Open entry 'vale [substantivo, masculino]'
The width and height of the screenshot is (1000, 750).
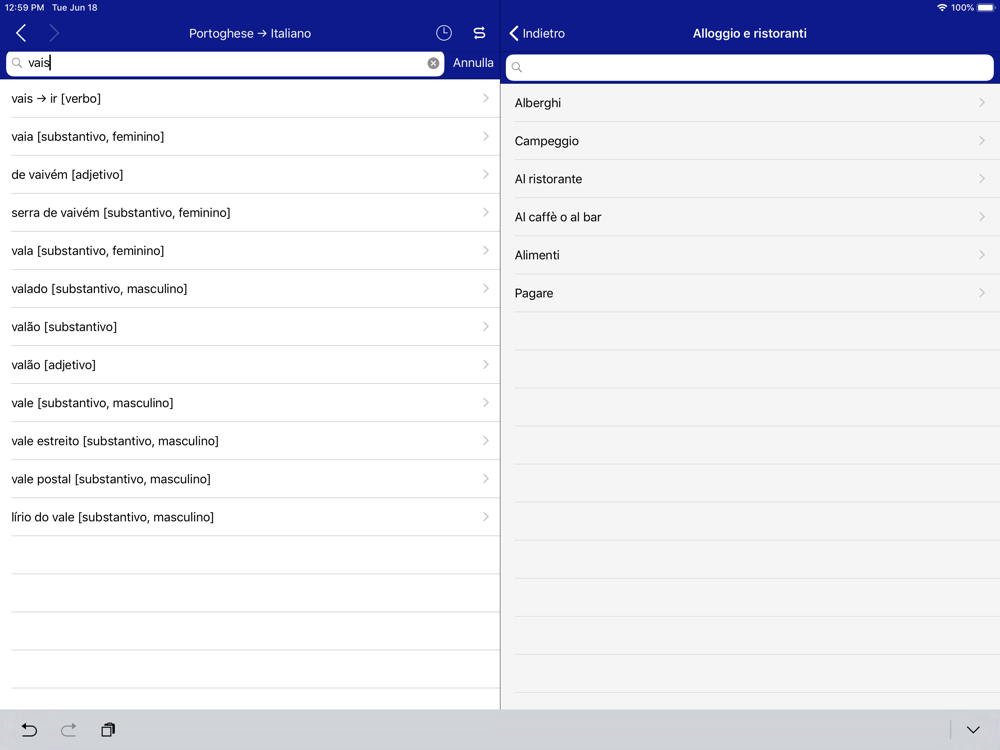250,403
